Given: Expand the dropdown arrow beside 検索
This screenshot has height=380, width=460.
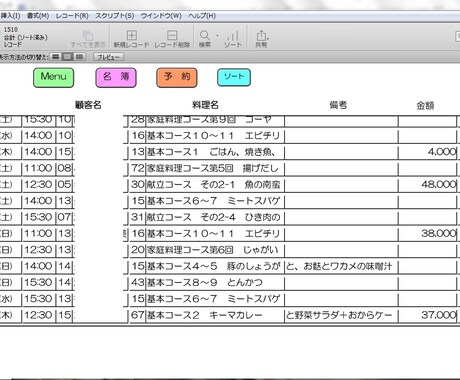Looking at the screenshot, I should (x=217, y=35).
